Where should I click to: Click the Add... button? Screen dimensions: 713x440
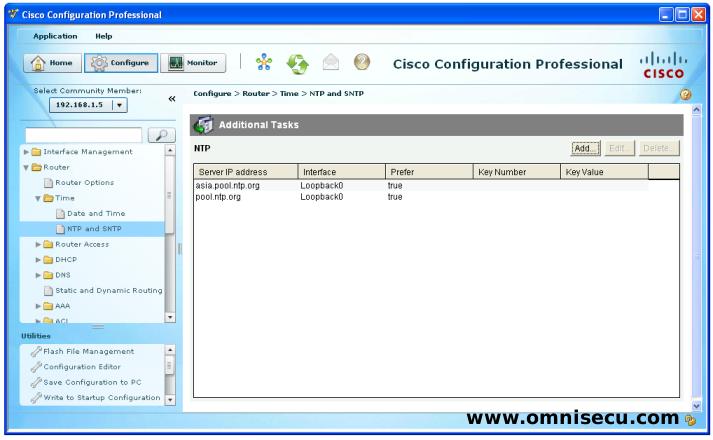coord(586,148)
